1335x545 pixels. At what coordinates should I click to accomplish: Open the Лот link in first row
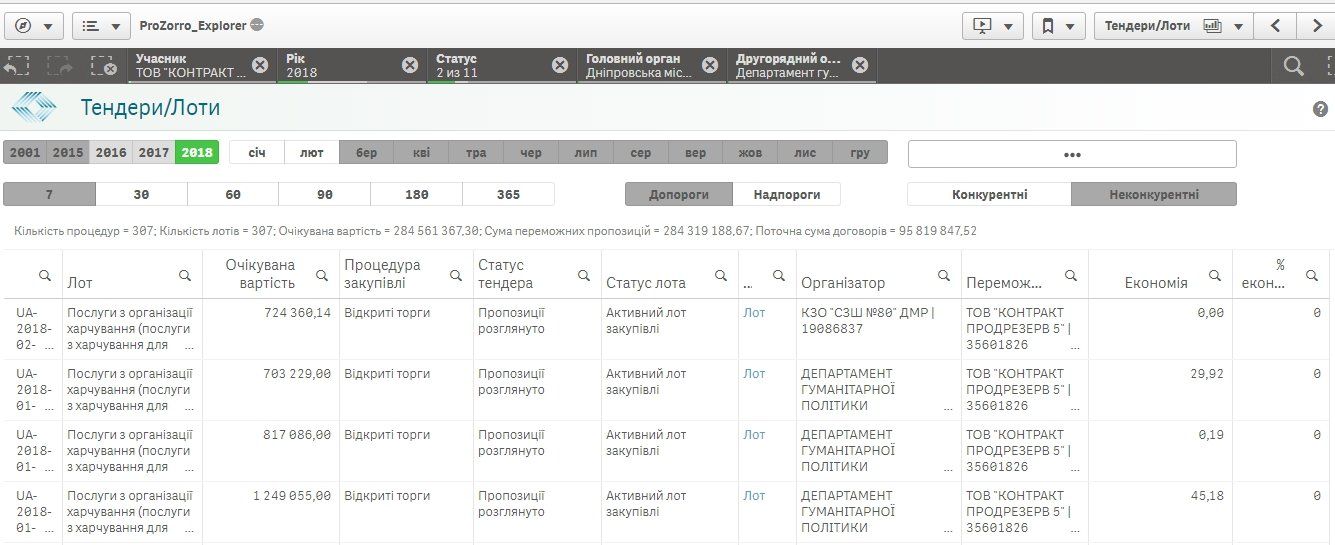point(754,313)
